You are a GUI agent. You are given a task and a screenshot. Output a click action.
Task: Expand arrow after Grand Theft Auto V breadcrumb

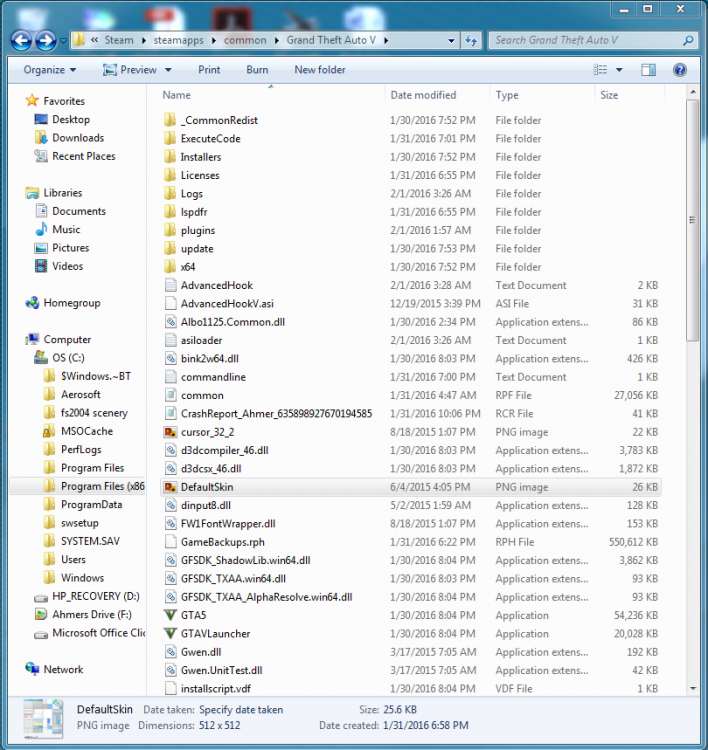coord(386,41)
